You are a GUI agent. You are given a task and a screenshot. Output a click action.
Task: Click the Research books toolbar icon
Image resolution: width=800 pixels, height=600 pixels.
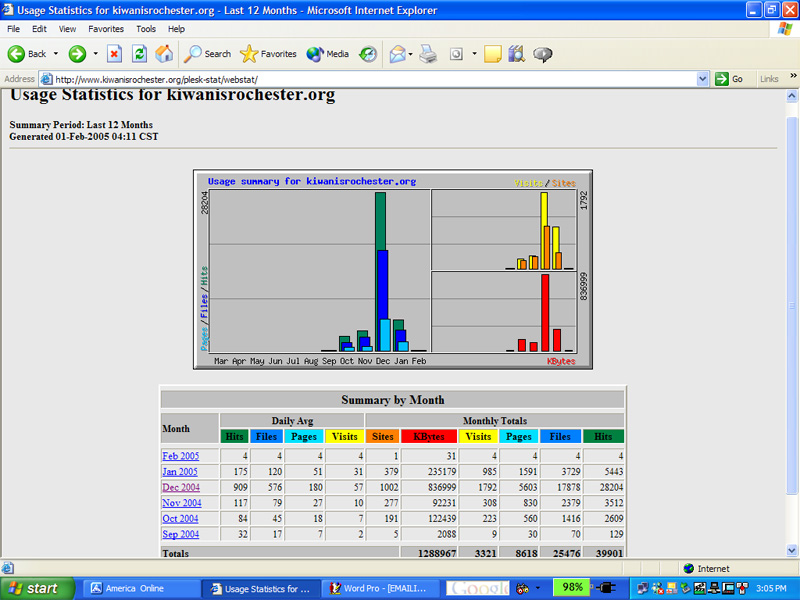pos(516,54)
